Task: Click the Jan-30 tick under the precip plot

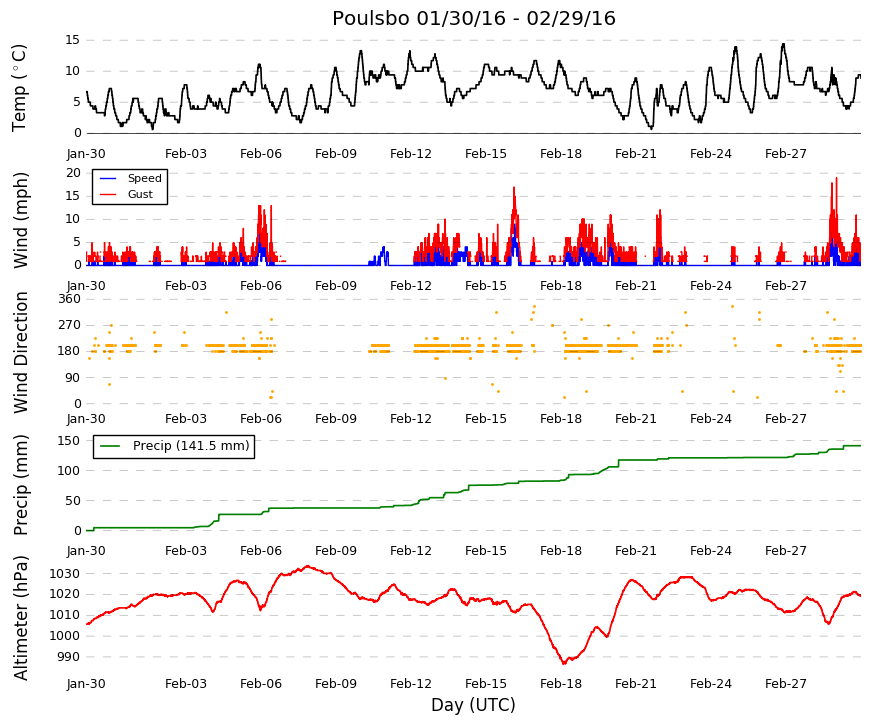Action: tap(86, 551)
